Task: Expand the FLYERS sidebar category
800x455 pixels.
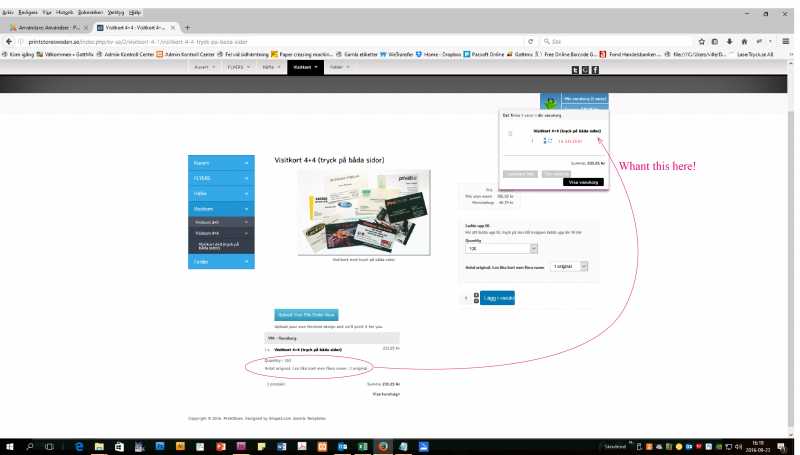Action: point(221,179)
